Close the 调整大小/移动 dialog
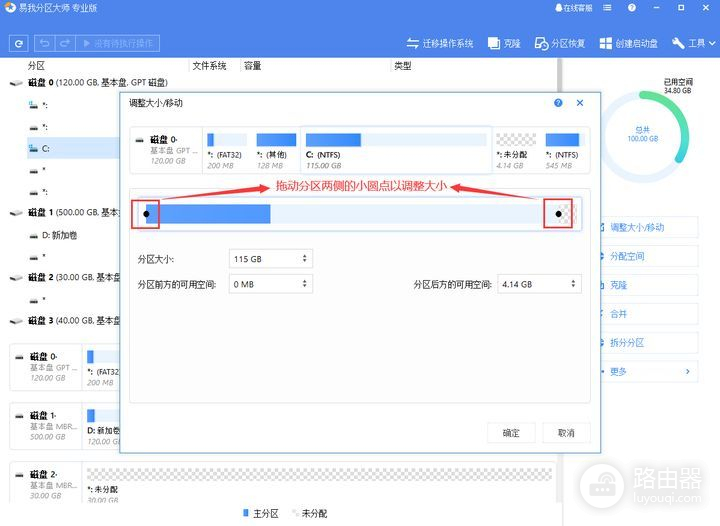Screen dimensions: 720x526 click(x=578, y=103)
